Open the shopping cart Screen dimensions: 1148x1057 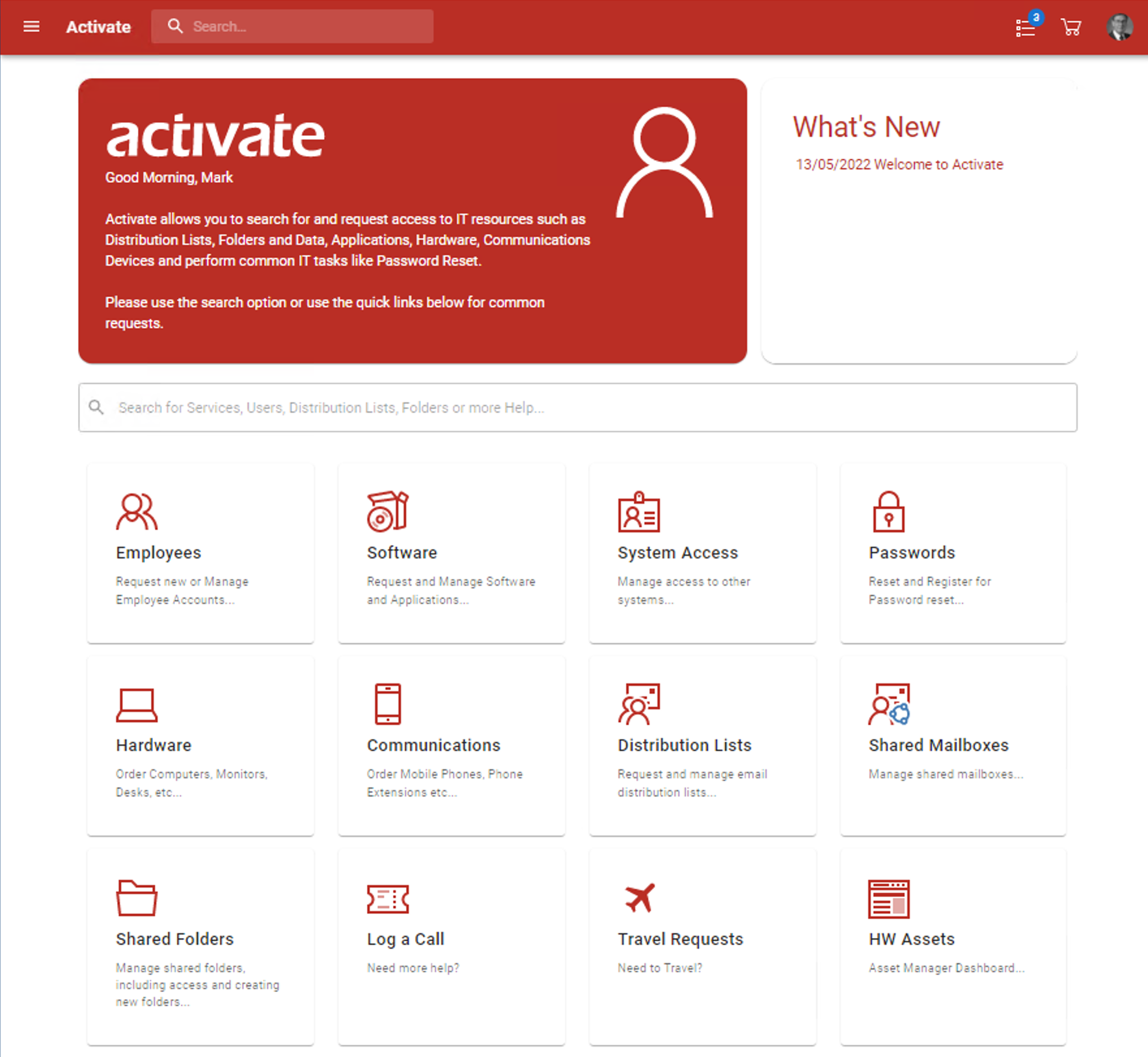(x=1071, y=27)
